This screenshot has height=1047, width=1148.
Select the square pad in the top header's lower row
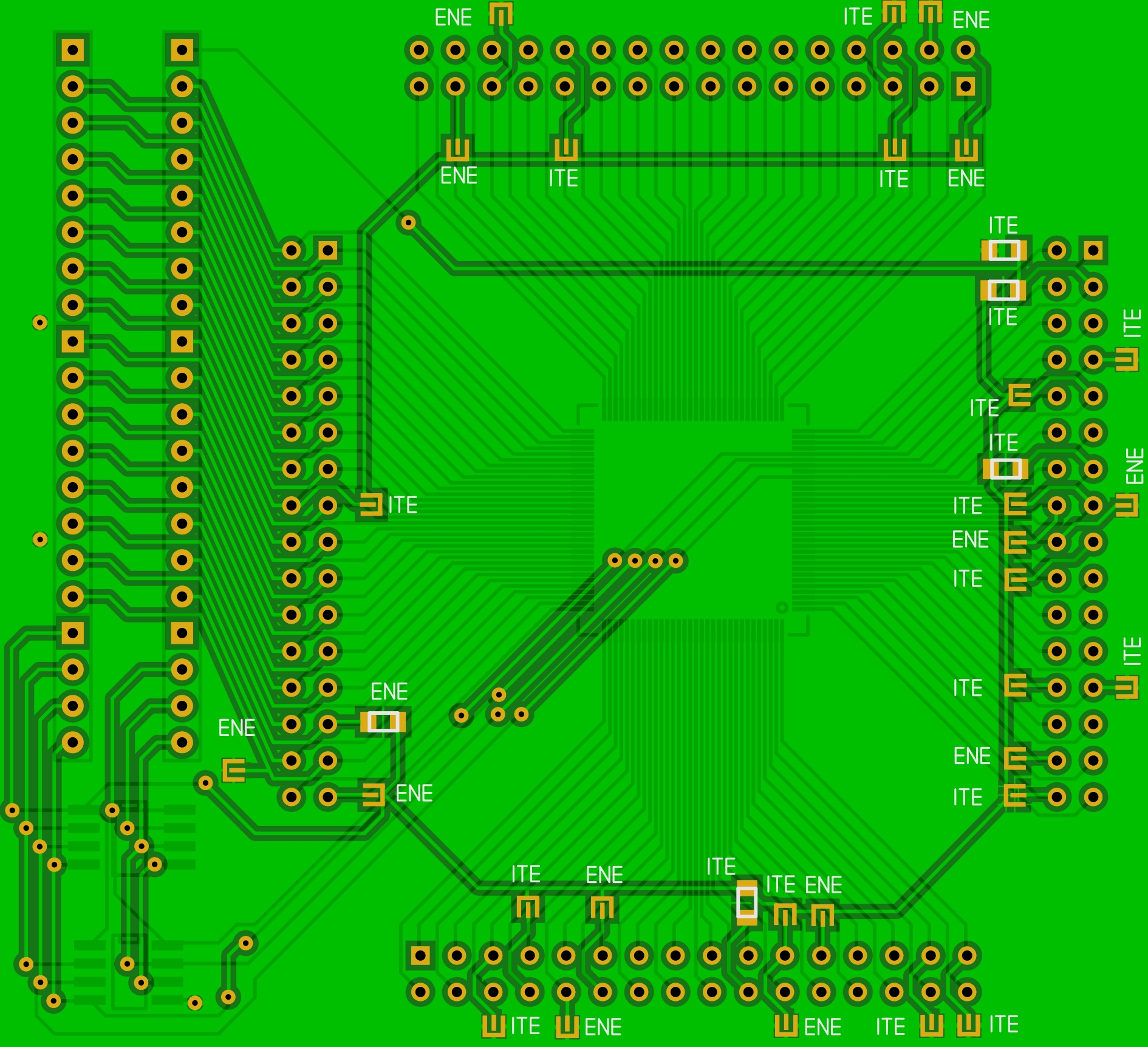pos(966,86)
